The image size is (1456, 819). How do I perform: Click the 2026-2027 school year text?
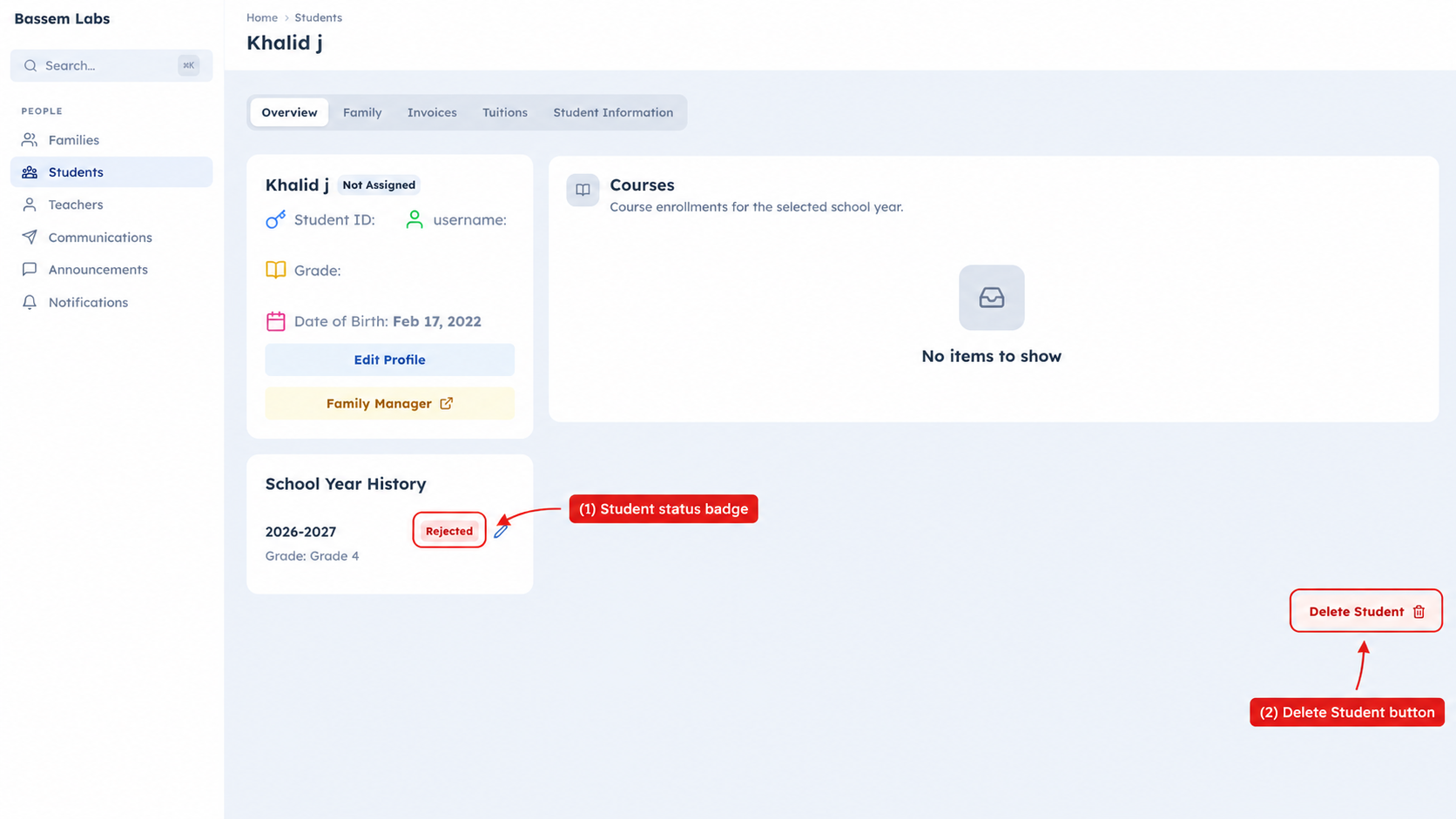tap(300, 532)
